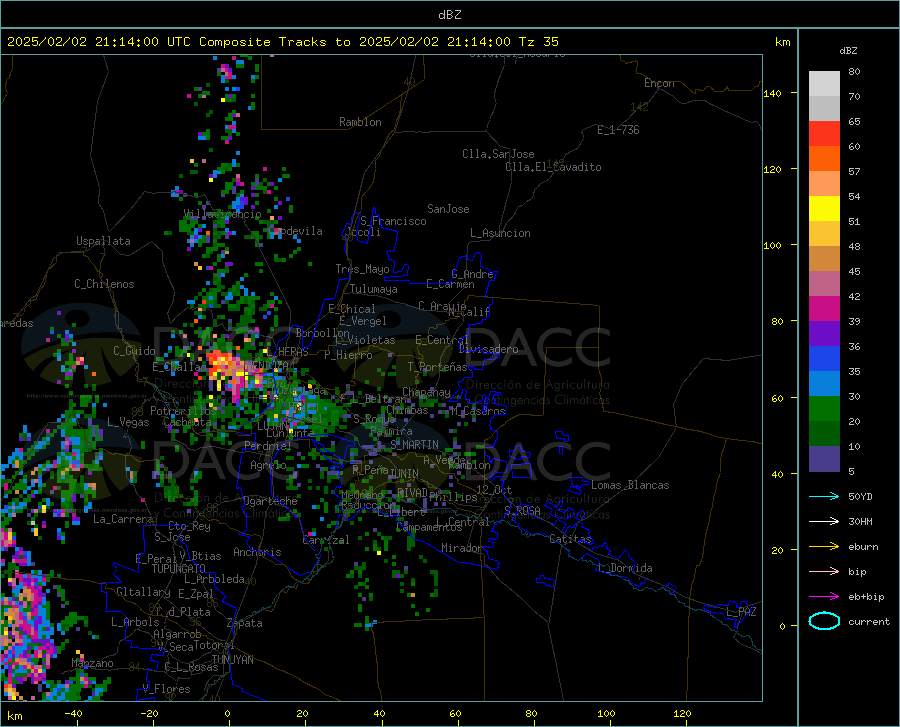Click the -20 tick on horizontal axis
Image resolution: width=900 pixels, height=727 pixels.
[x=149, y=713]
